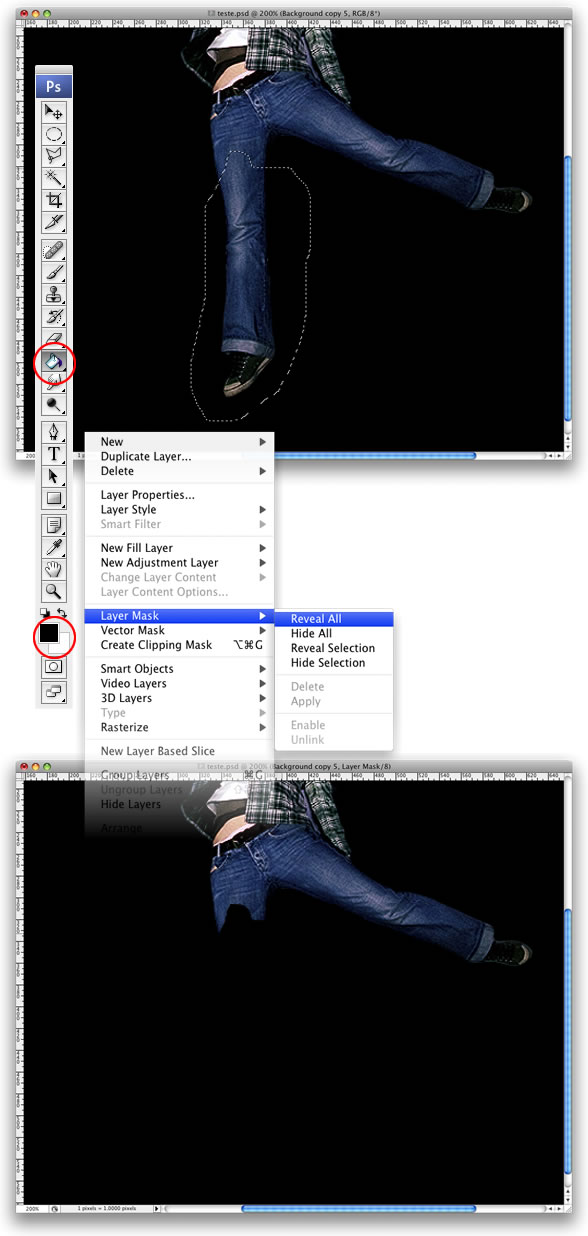Viewport: 588px width, 1236px height.
Task: Toggle Quick Mask mode
Action: (x=54, y=666)
